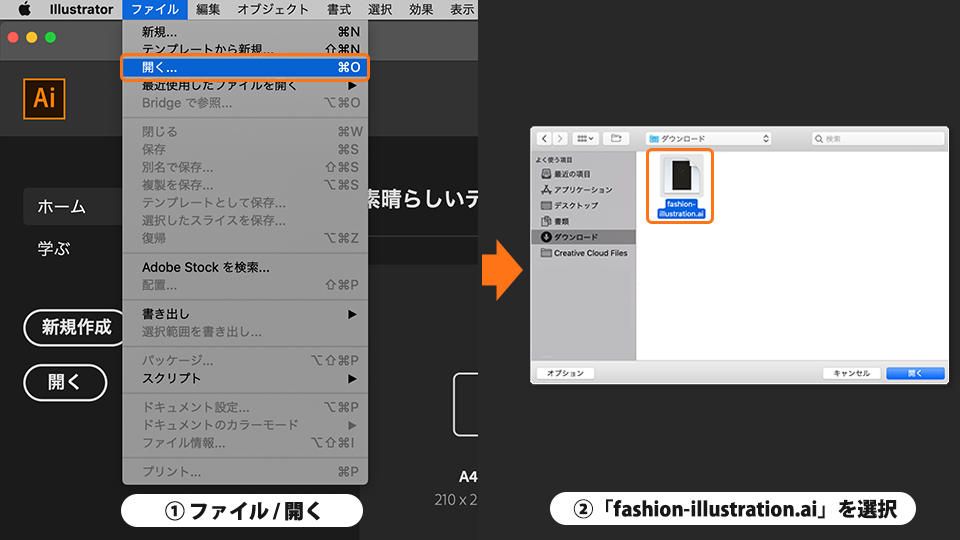Open the Illustrator application menu
The height and width of the screenshot is (540, 960).
[x=81, y=9]
